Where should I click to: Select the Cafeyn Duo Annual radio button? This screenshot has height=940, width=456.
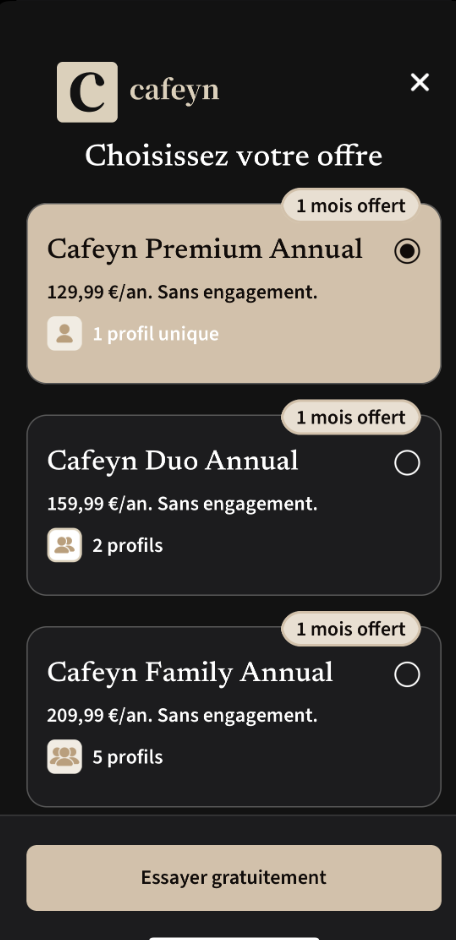coord(407,463)
